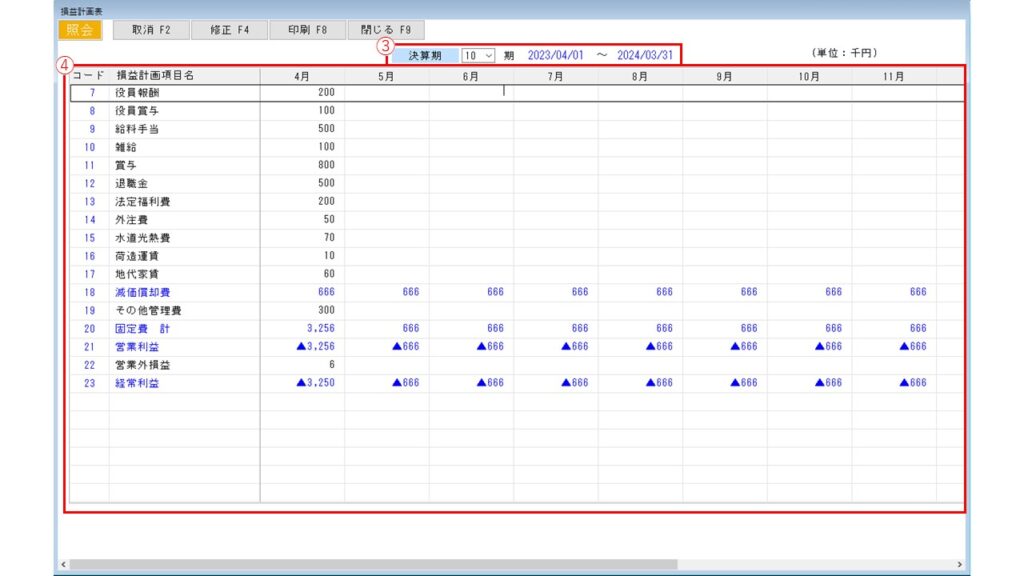Select the 7月 column header
The image size is (1024, 576).
tap(555, 76)
